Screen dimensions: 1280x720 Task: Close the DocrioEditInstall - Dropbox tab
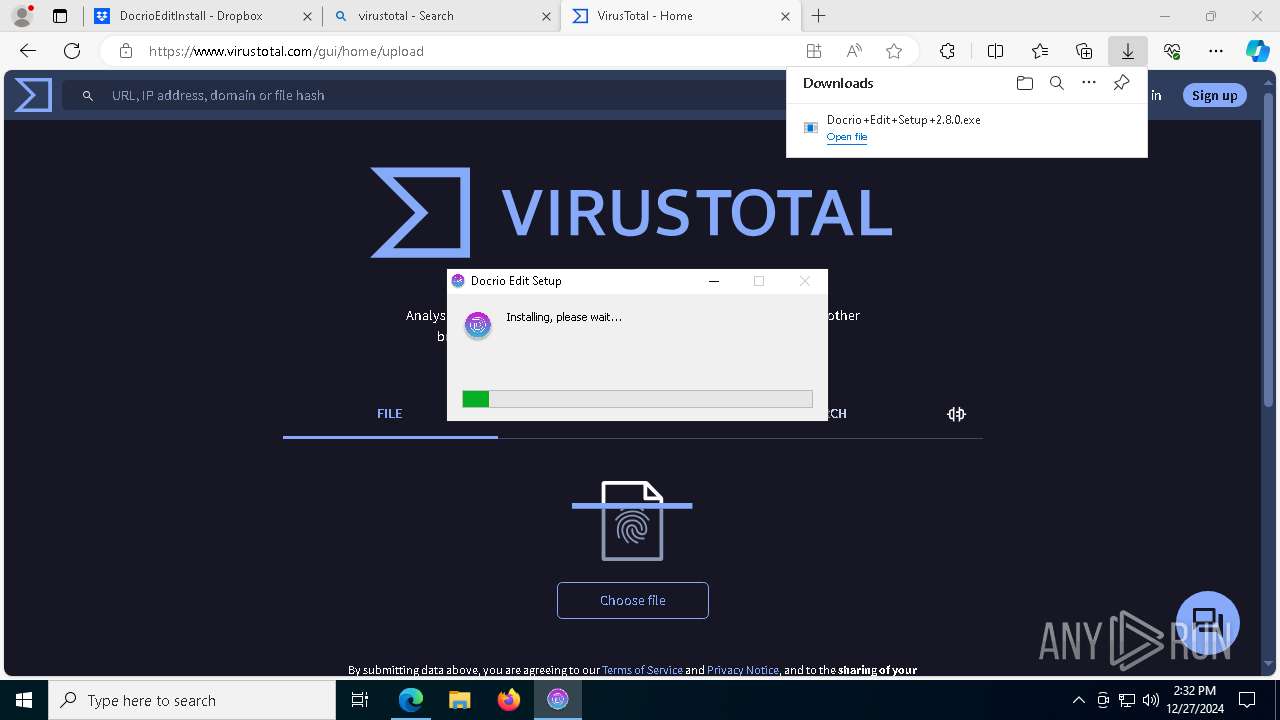point(307,16)
